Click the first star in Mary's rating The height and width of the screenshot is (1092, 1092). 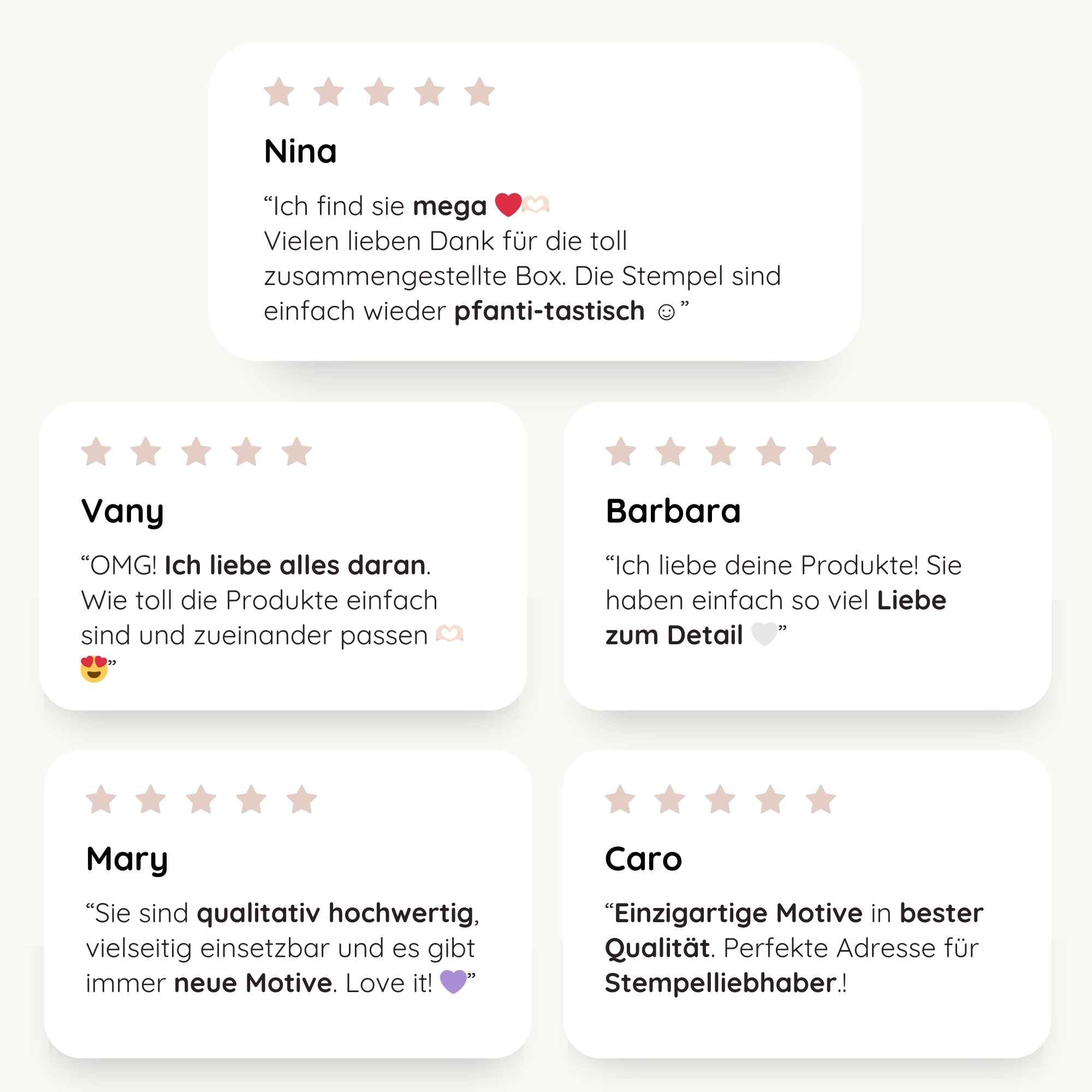pos(101,800)
